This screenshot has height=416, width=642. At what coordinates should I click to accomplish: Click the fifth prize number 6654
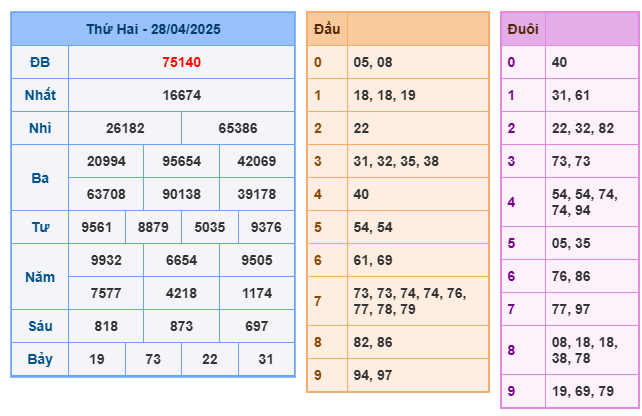pos(181,260)
